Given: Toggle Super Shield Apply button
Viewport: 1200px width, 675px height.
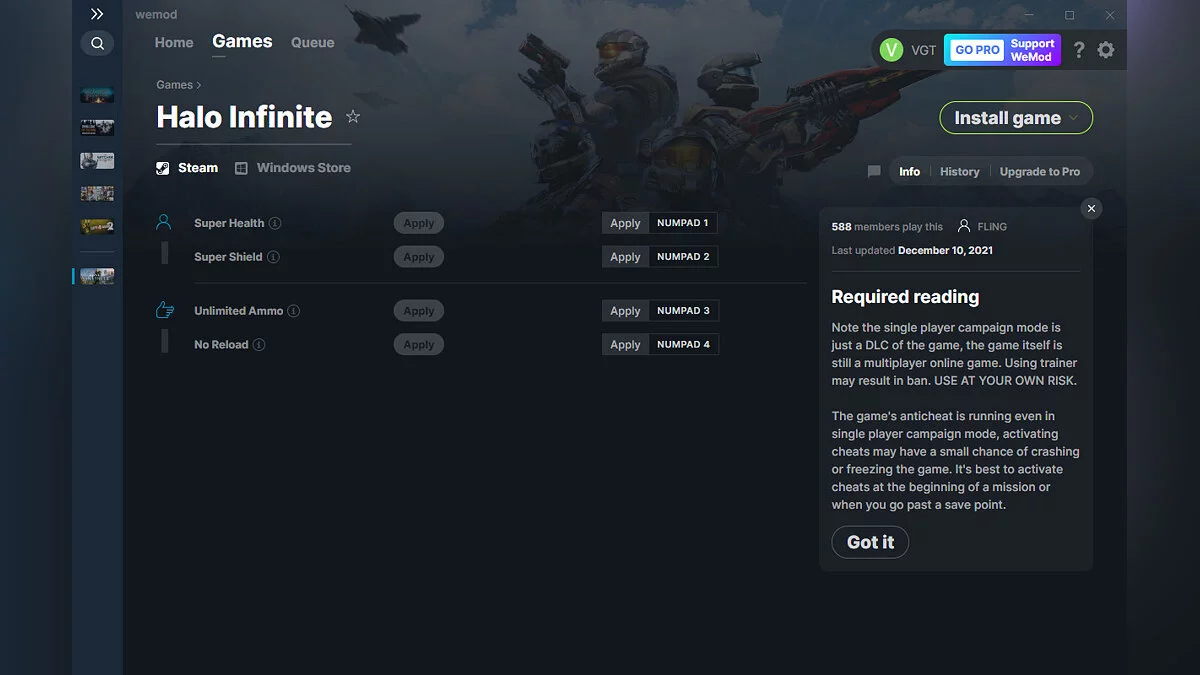Looking at the screenshot, I should (418, 257).
